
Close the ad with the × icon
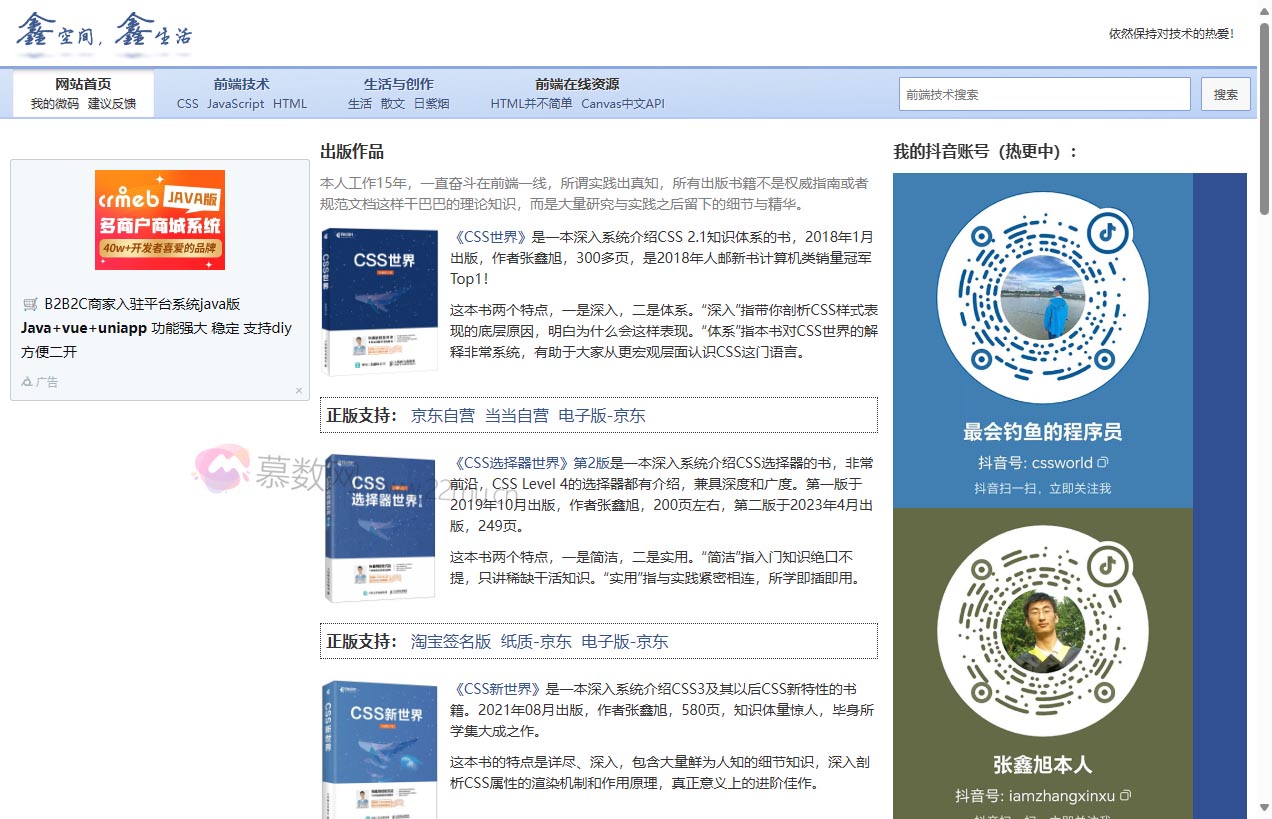pos(298,390)
